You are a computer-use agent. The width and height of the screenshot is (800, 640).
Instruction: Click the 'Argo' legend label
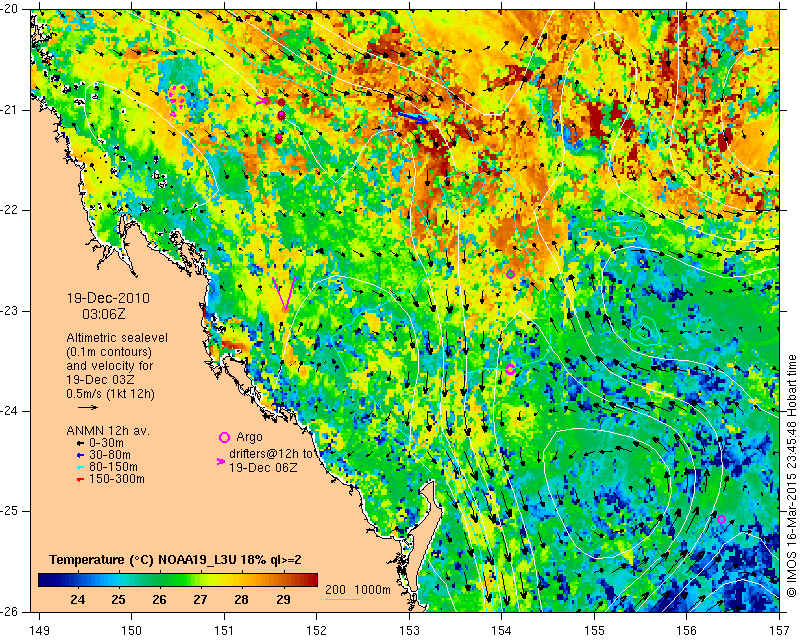coord(249,437)
